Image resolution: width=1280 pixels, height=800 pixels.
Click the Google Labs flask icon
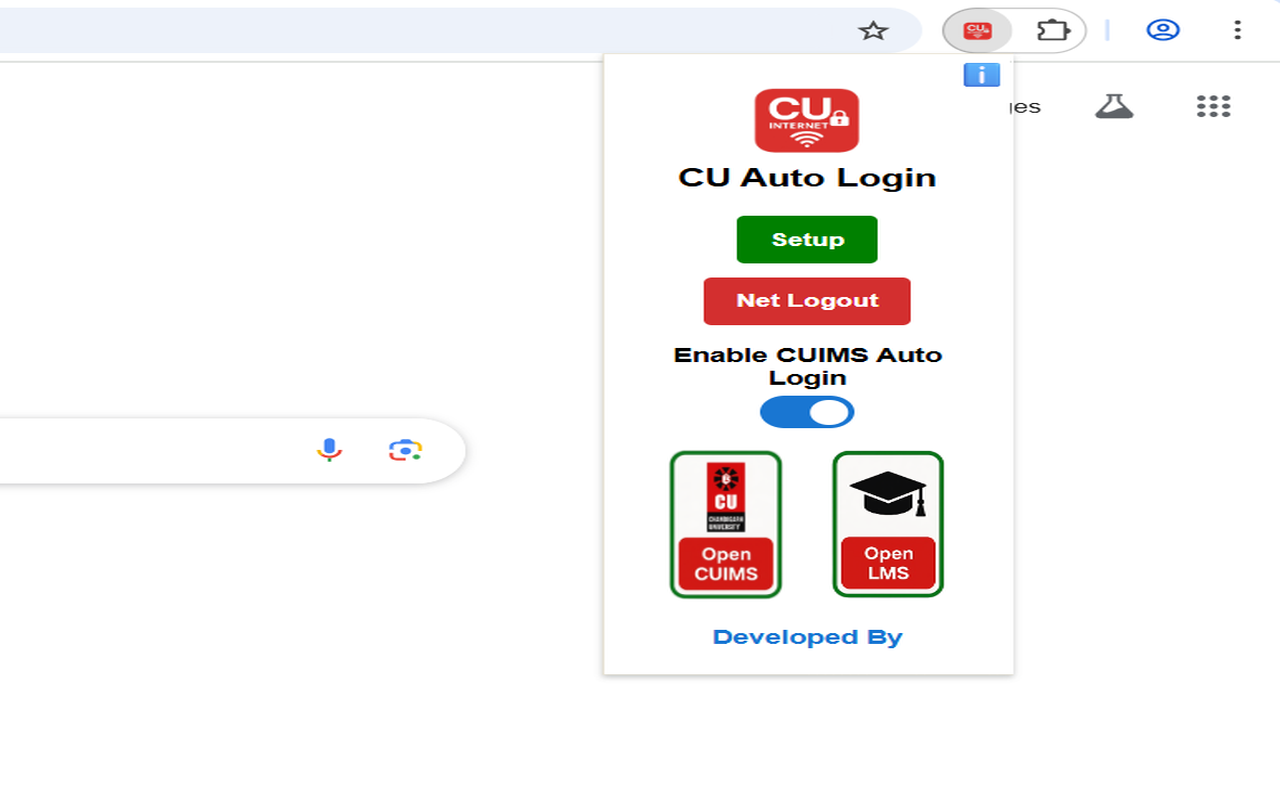point(1114,103)
